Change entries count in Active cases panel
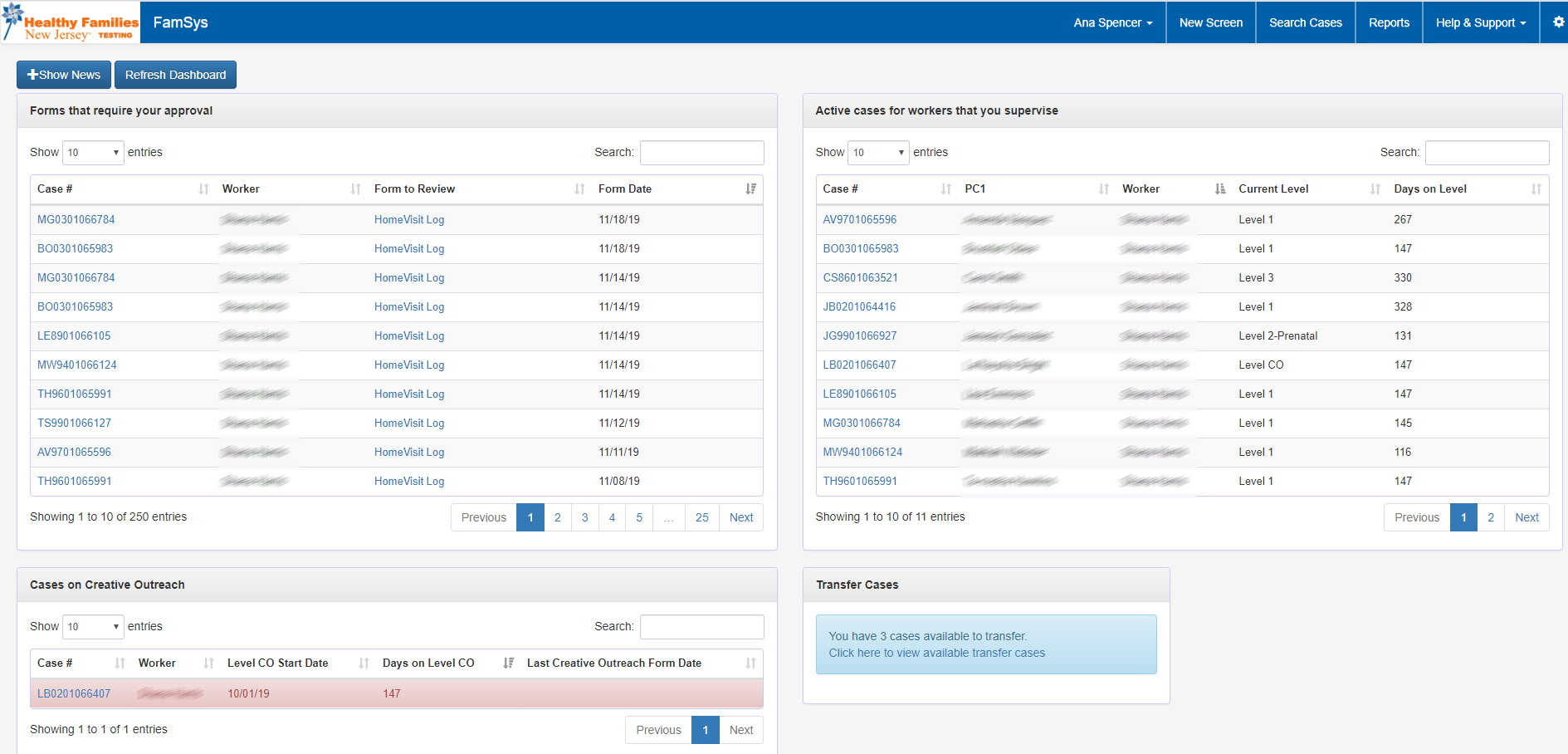This screenshot has width=1568, height=754. coord(878,153)
